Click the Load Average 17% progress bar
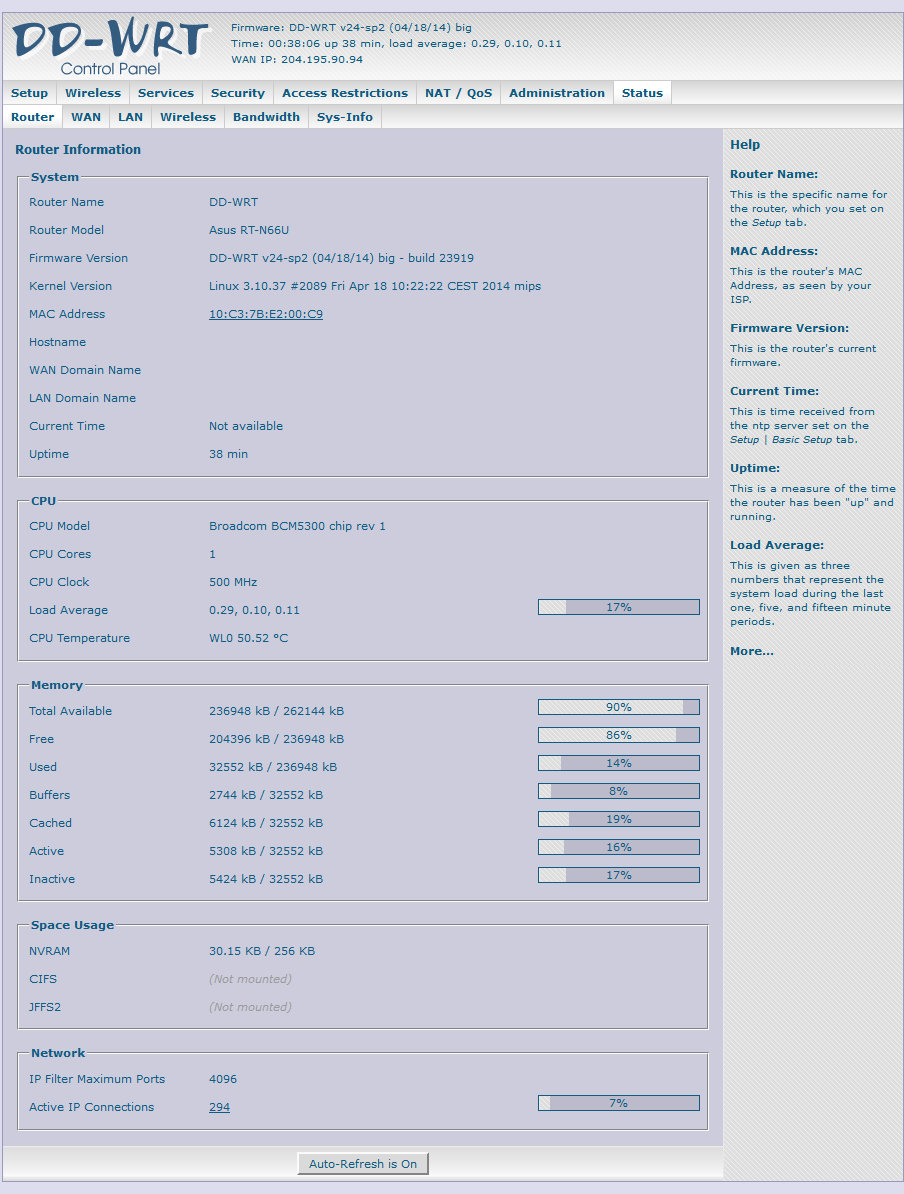904x1194 pixels. tap(618, 607)
